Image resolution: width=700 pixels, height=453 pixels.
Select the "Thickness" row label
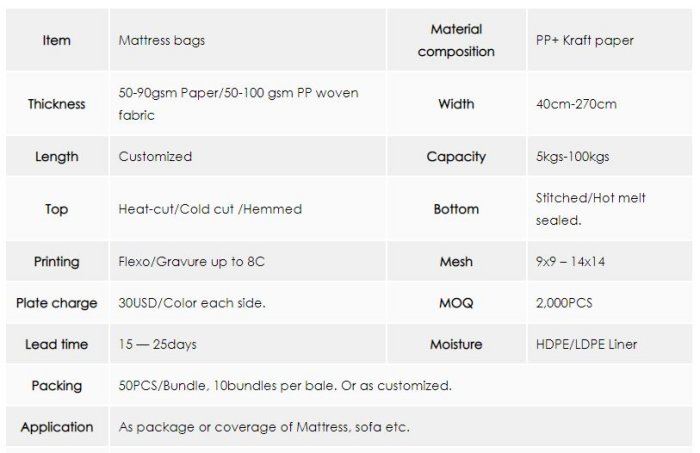point(57,104)
